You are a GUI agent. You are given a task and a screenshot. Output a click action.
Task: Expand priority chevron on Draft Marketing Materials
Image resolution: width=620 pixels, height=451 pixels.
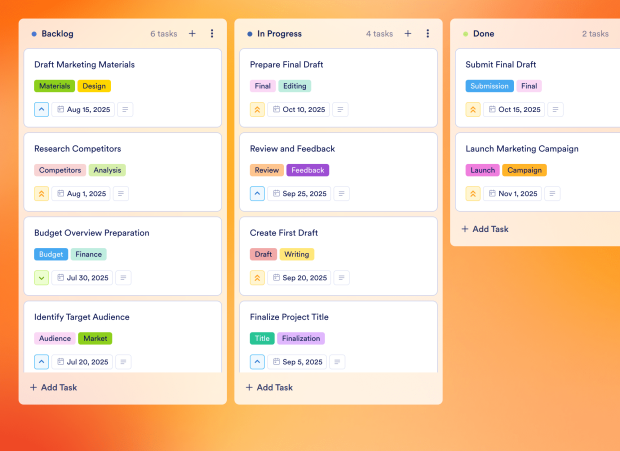tap(42, 110)
